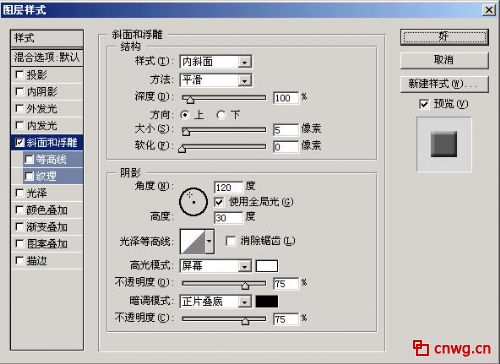Enable the 渐变叠加 gradient overlay checkbox
This screenshot has height=364, width=500.
click(x=20, y=227)
